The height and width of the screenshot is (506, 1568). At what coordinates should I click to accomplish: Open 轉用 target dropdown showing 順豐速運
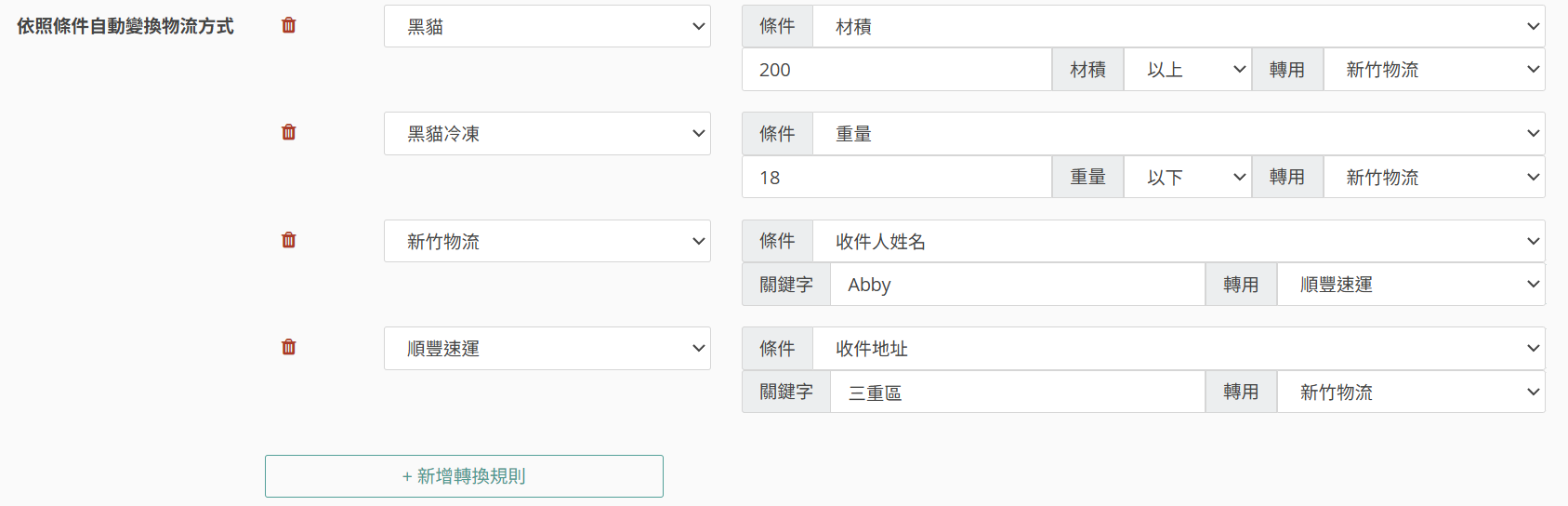(1410, 285)
